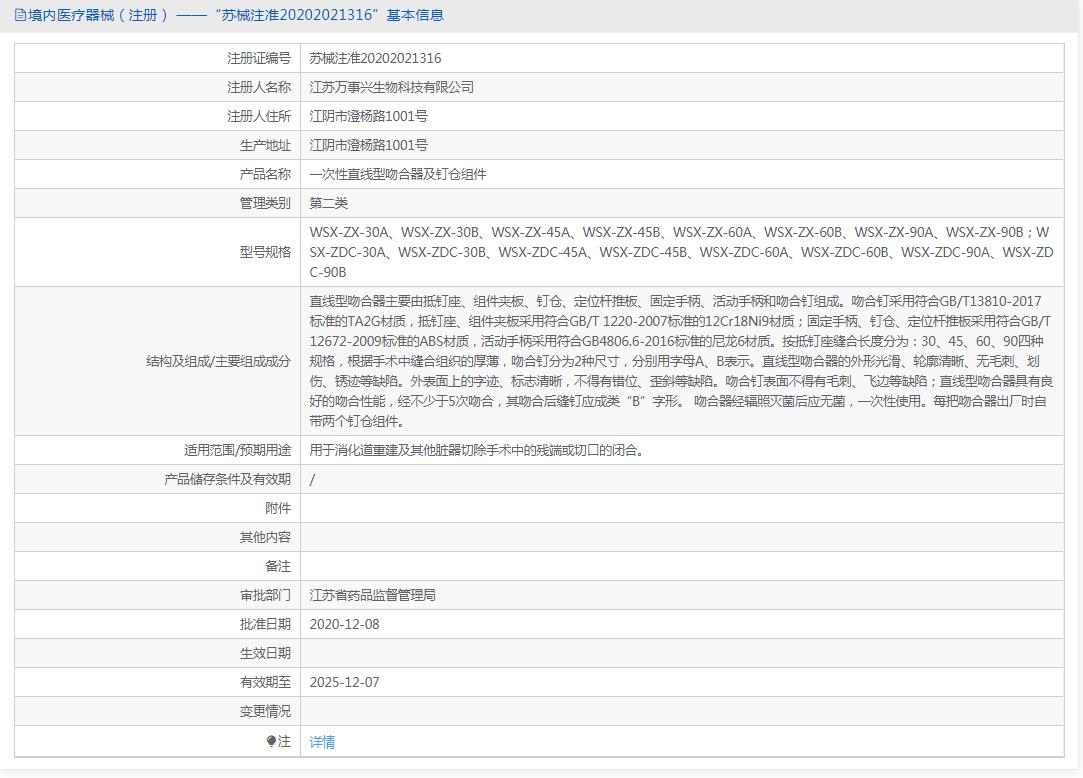Select approval department 江苏省药品监督管理局

coord(372,596)
